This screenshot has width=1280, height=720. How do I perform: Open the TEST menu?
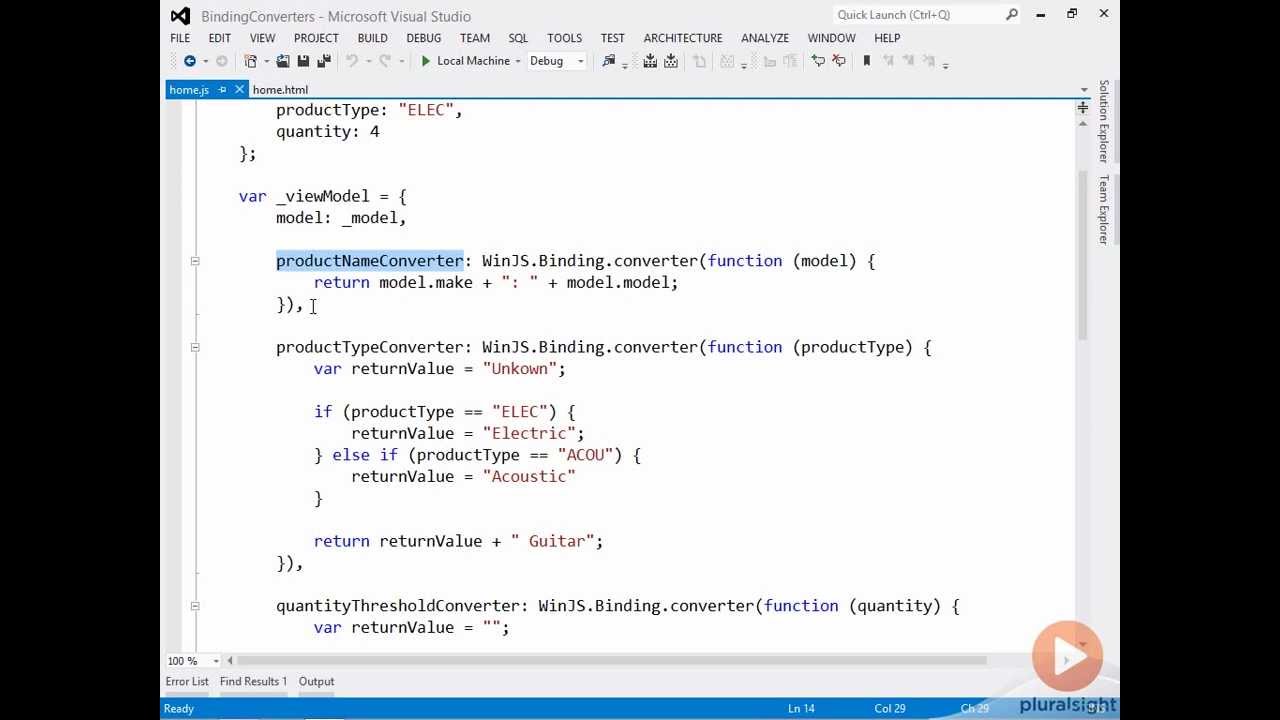pyautogui.click(x=612, y=38)
